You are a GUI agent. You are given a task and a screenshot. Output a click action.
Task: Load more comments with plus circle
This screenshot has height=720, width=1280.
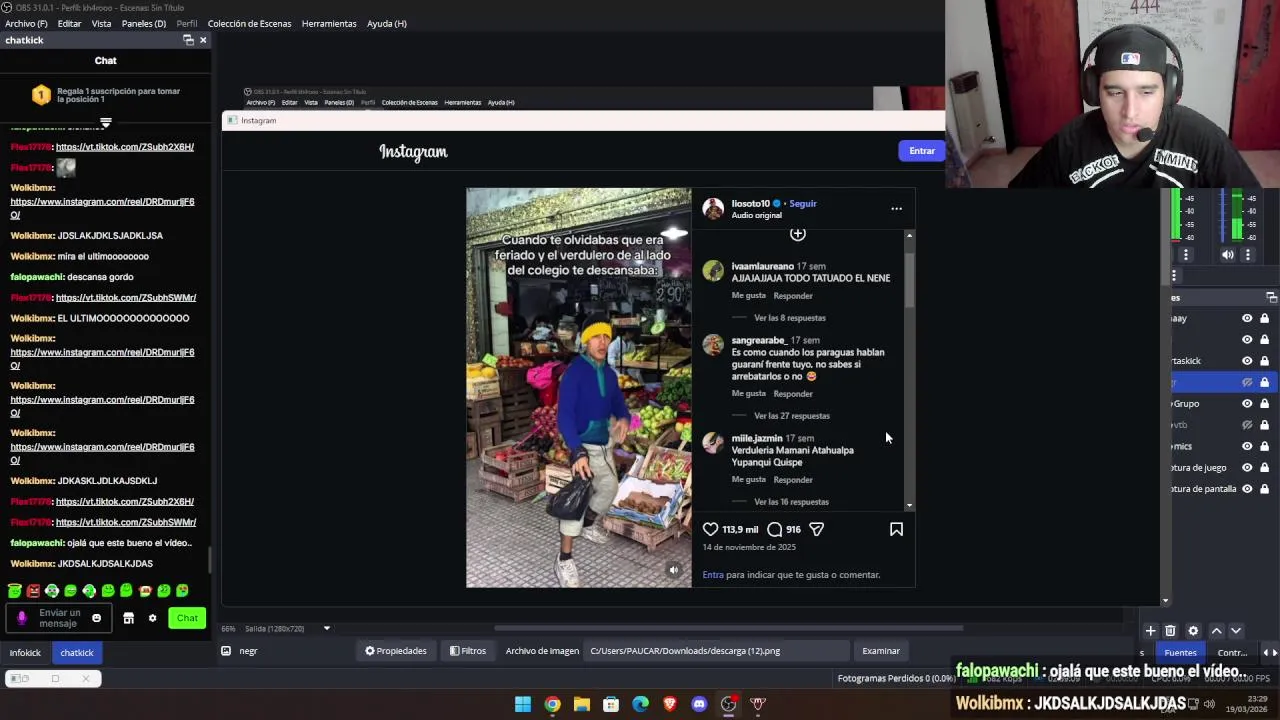click(x=797, y=234)
